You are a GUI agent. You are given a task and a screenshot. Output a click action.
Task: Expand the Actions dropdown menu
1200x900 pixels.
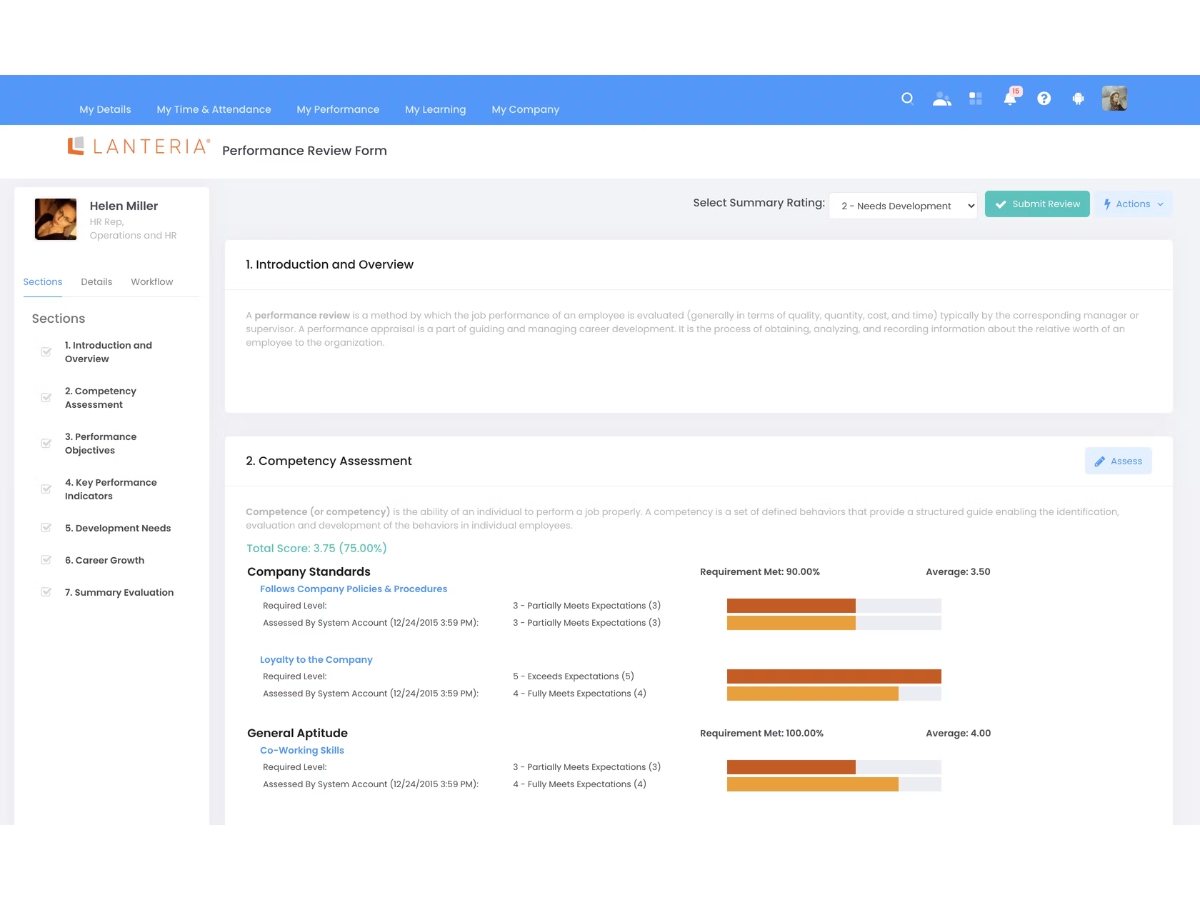(1133, 204)
